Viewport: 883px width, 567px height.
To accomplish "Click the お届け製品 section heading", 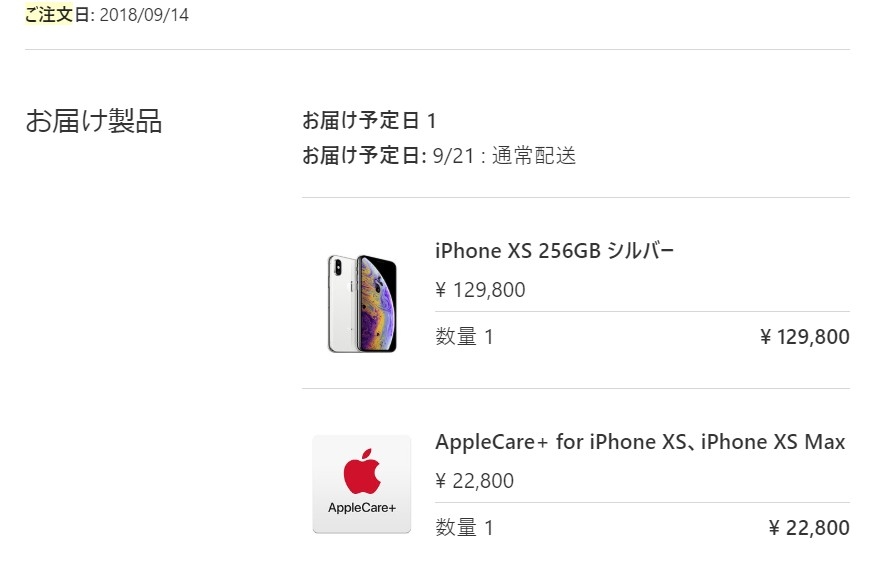I will (93, 121).
